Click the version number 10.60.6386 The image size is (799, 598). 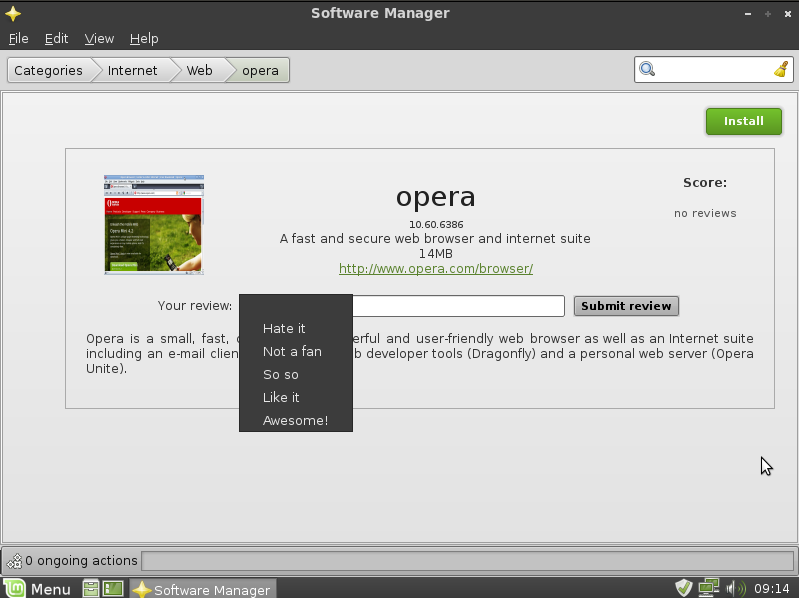click(x=436, y=224)
